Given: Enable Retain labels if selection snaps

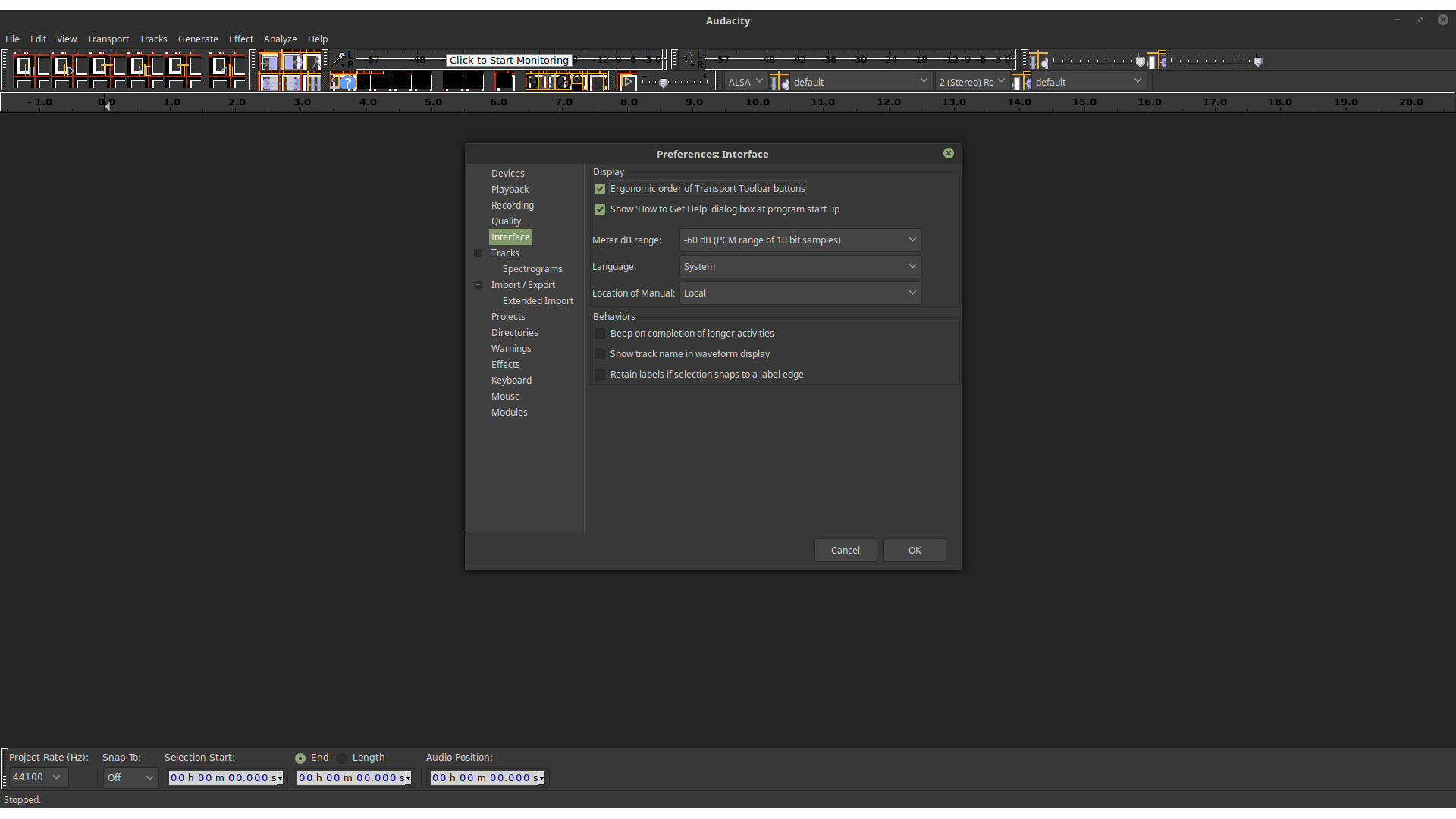Looking at the screenshot, I should click(600, 375).
